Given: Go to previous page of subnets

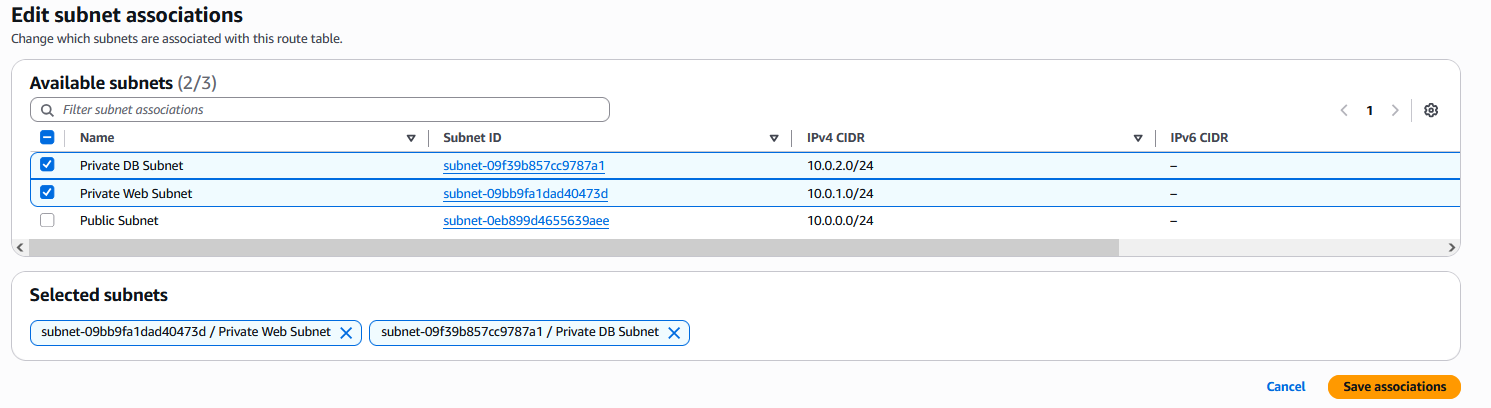Looking at the screenshot, I should click(x=1344, y=110).
